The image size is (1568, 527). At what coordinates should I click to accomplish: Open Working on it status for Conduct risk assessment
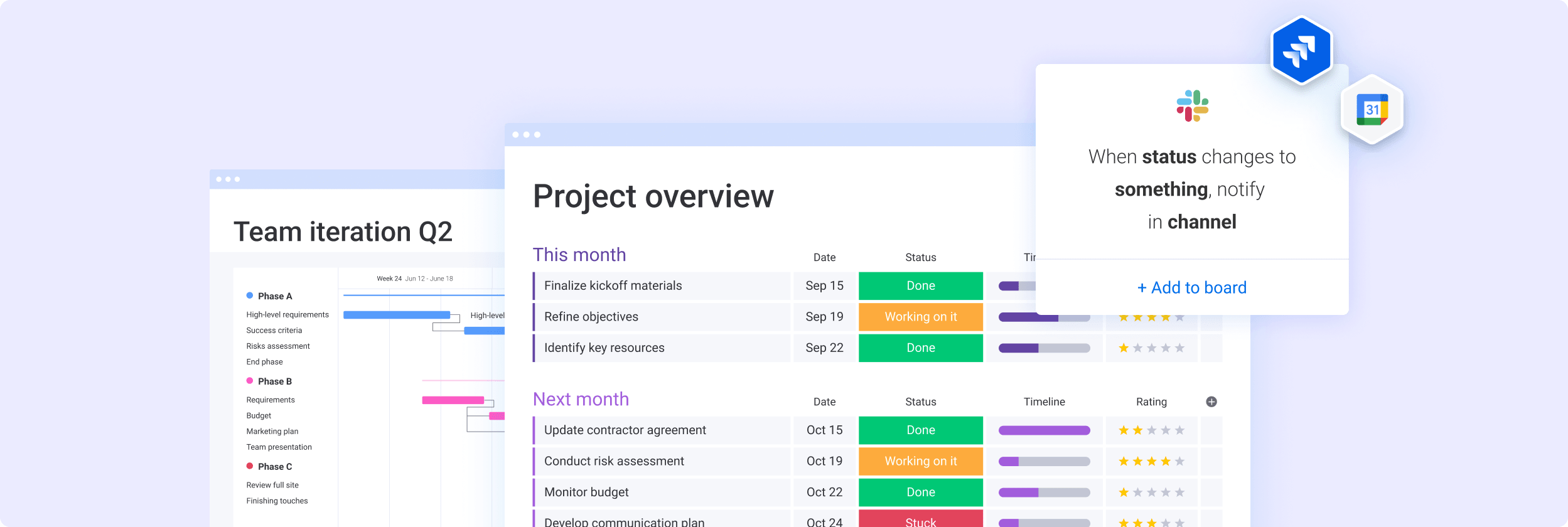[921, 461]
